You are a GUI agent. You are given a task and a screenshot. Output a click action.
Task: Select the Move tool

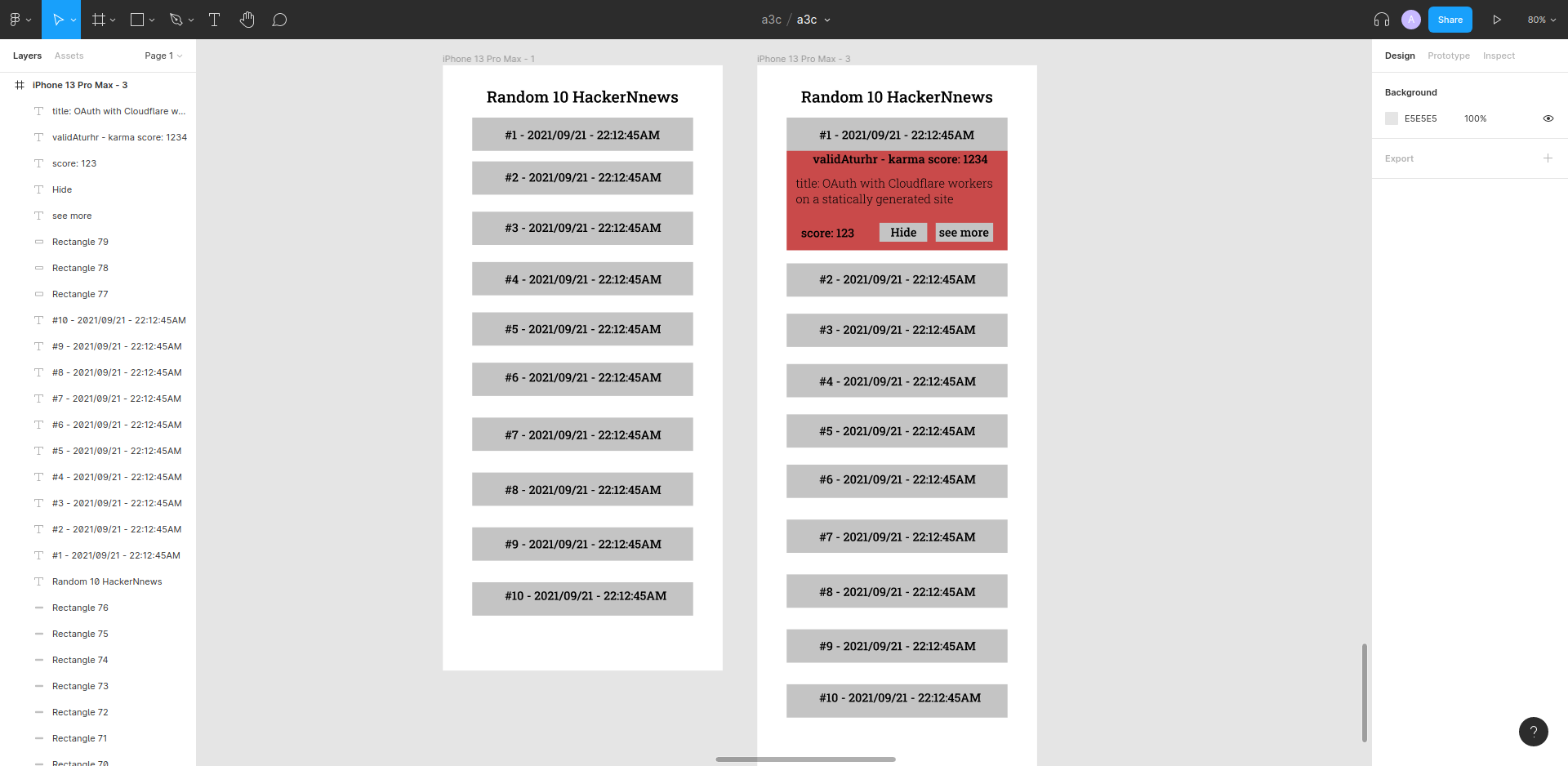coord(58,20)
